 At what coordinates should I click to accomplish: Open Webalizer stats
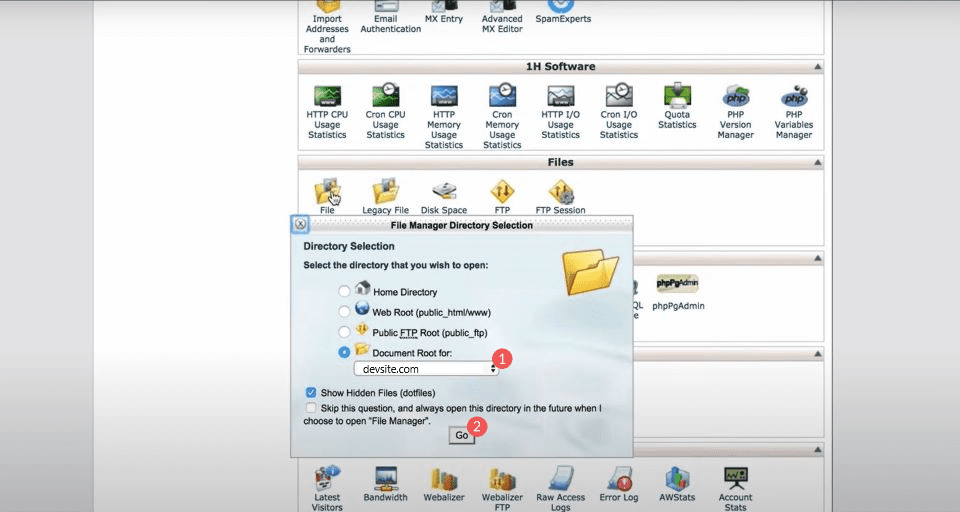(x=444, y=484)
